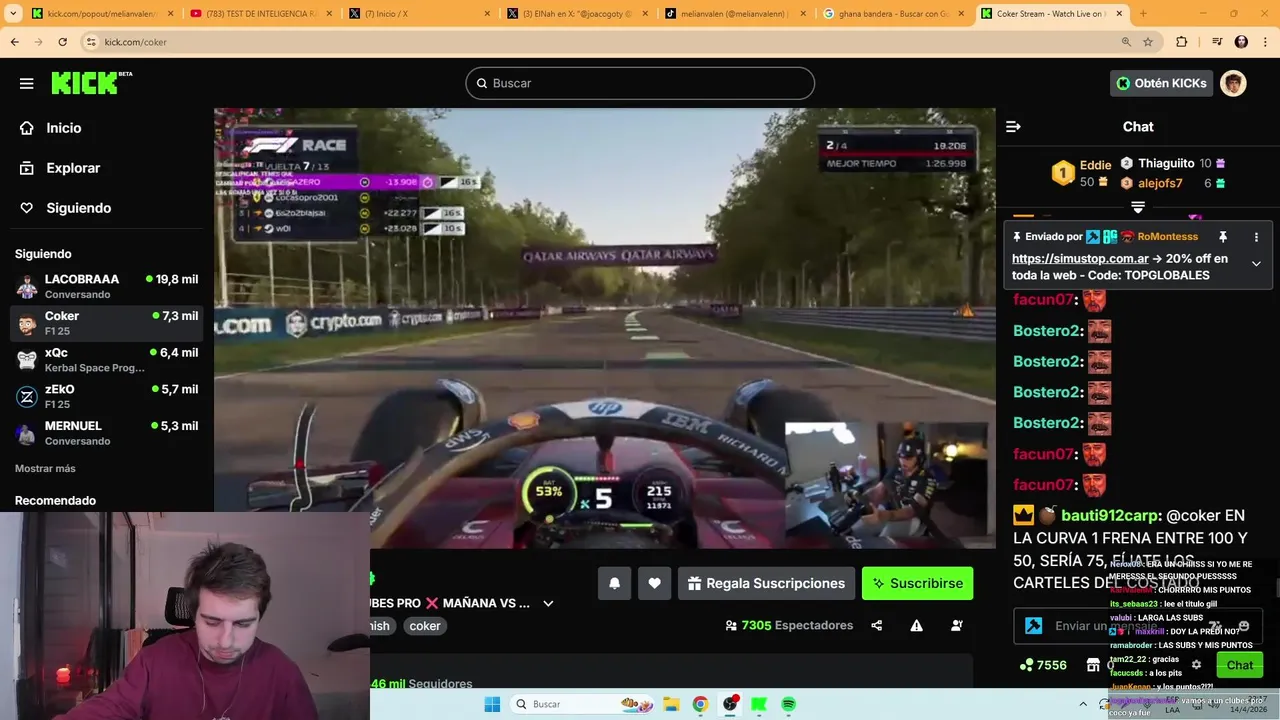Screen dimensions: 1280x720
Task: Click the heart follow button
Action: (654, 583)
